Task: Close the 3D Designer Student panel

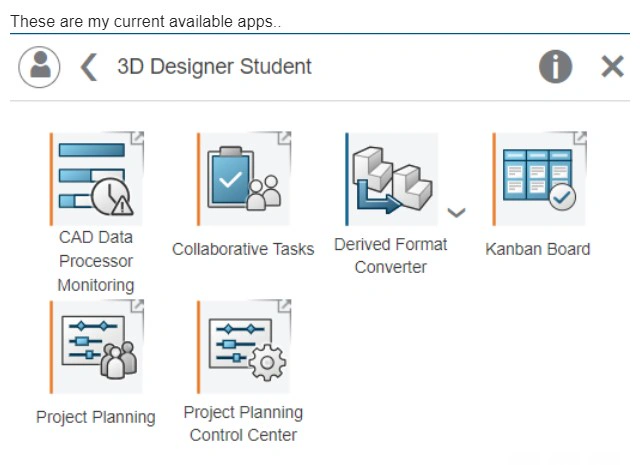Action: (x=612, y=67)
